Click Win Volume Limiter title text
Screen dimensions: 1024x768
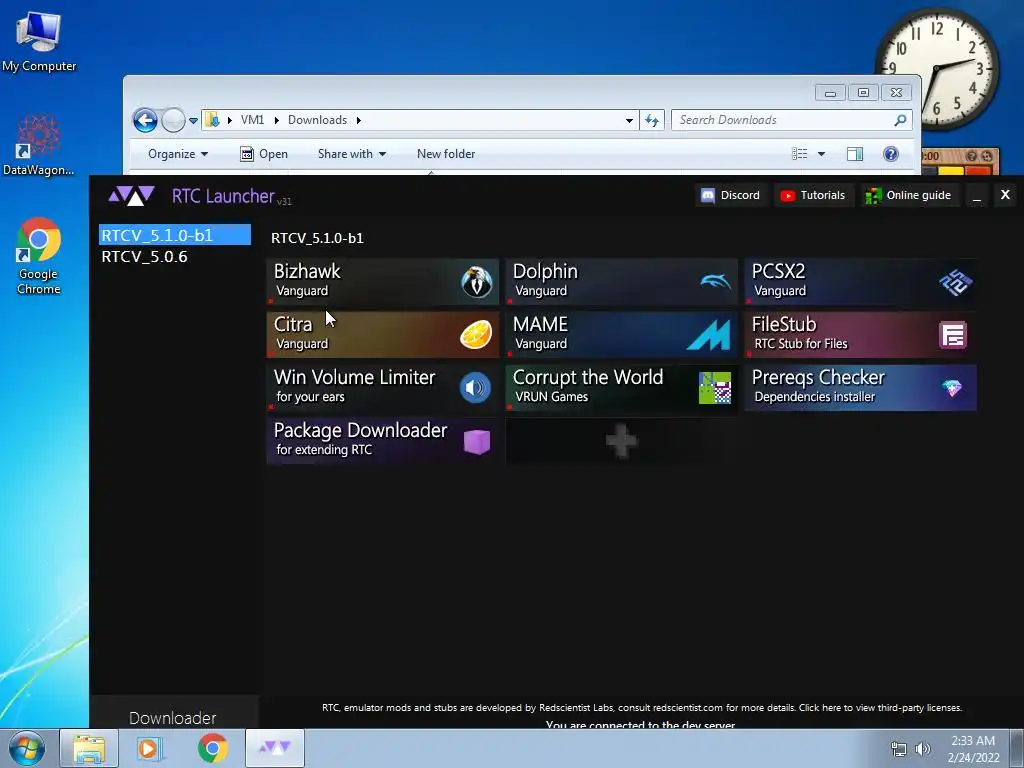[354, 377]
